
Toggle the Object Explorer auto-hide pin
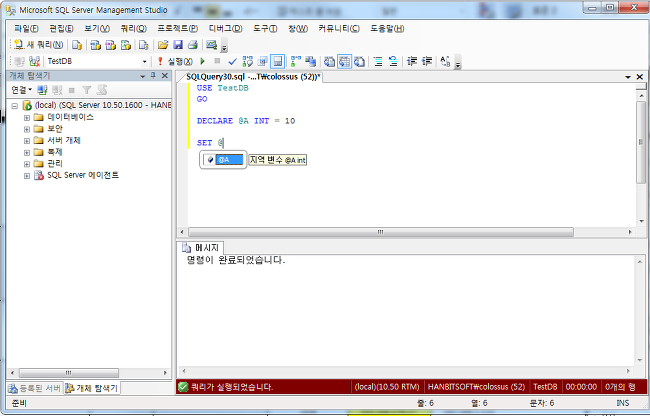click(x=153, y=75)
